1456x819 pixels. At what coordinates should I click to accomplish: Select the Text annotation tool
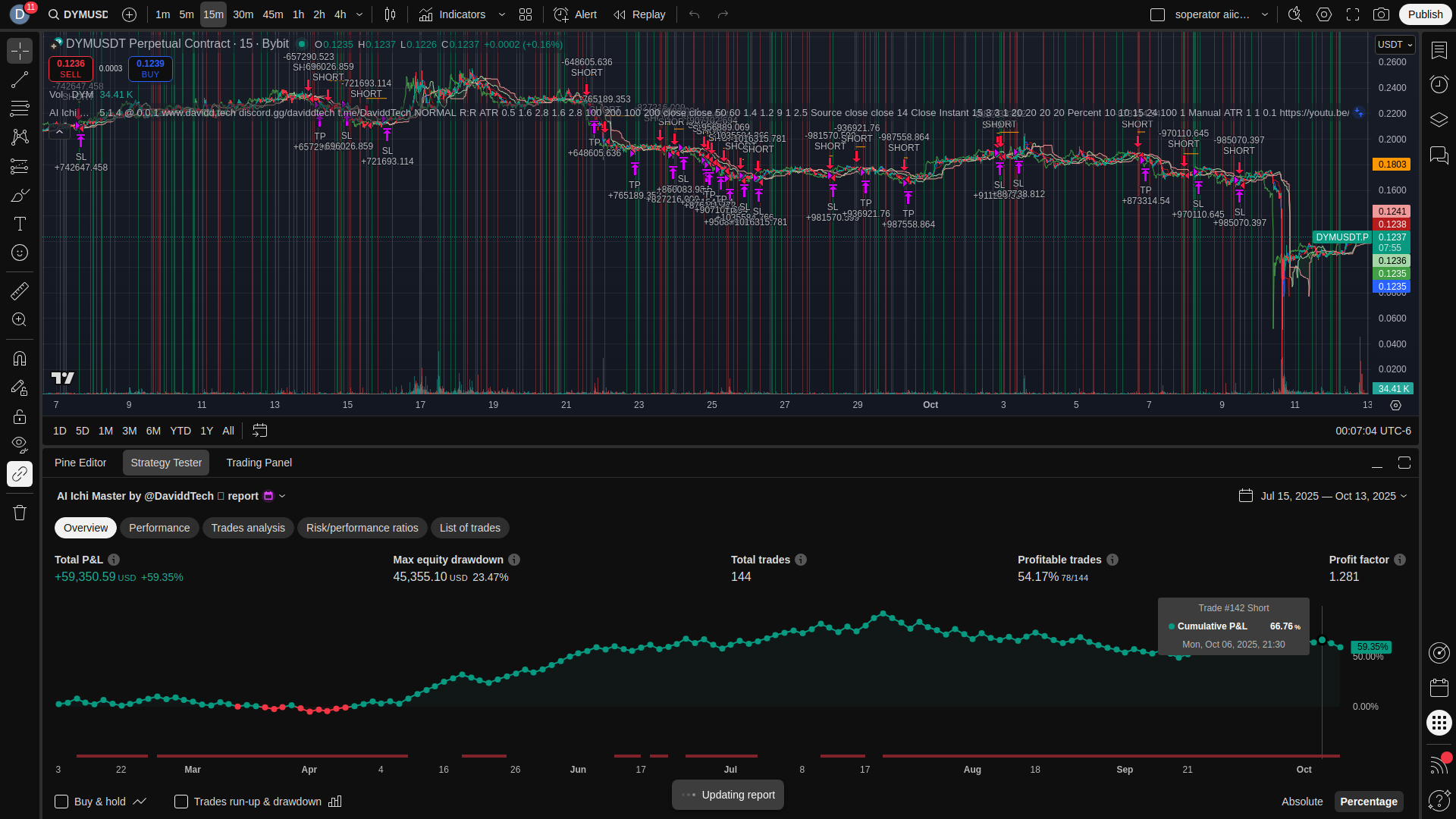[x=20, y=224]
